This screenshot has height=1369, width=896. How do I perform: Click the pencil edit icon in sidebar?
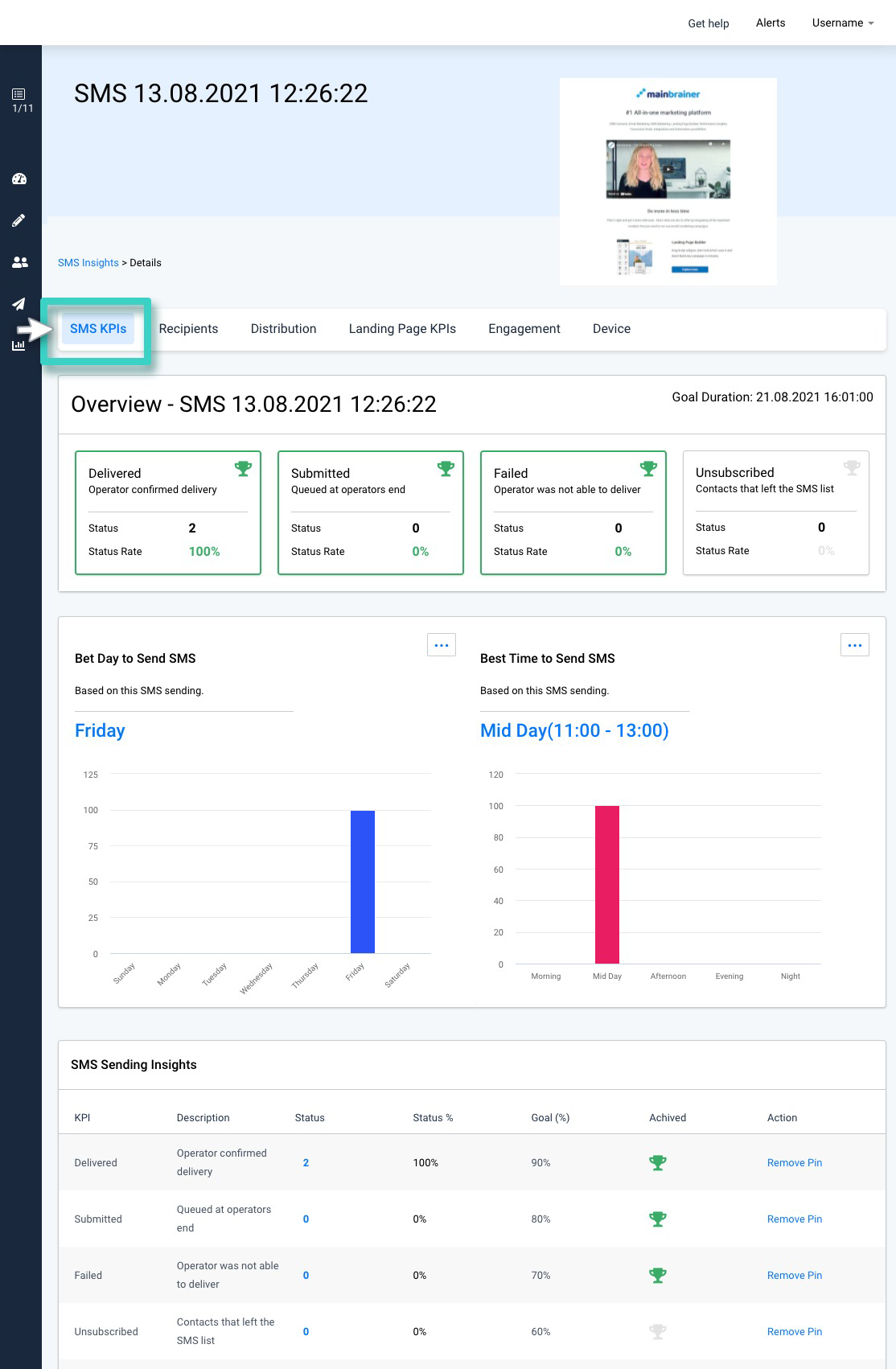(18, 220)
